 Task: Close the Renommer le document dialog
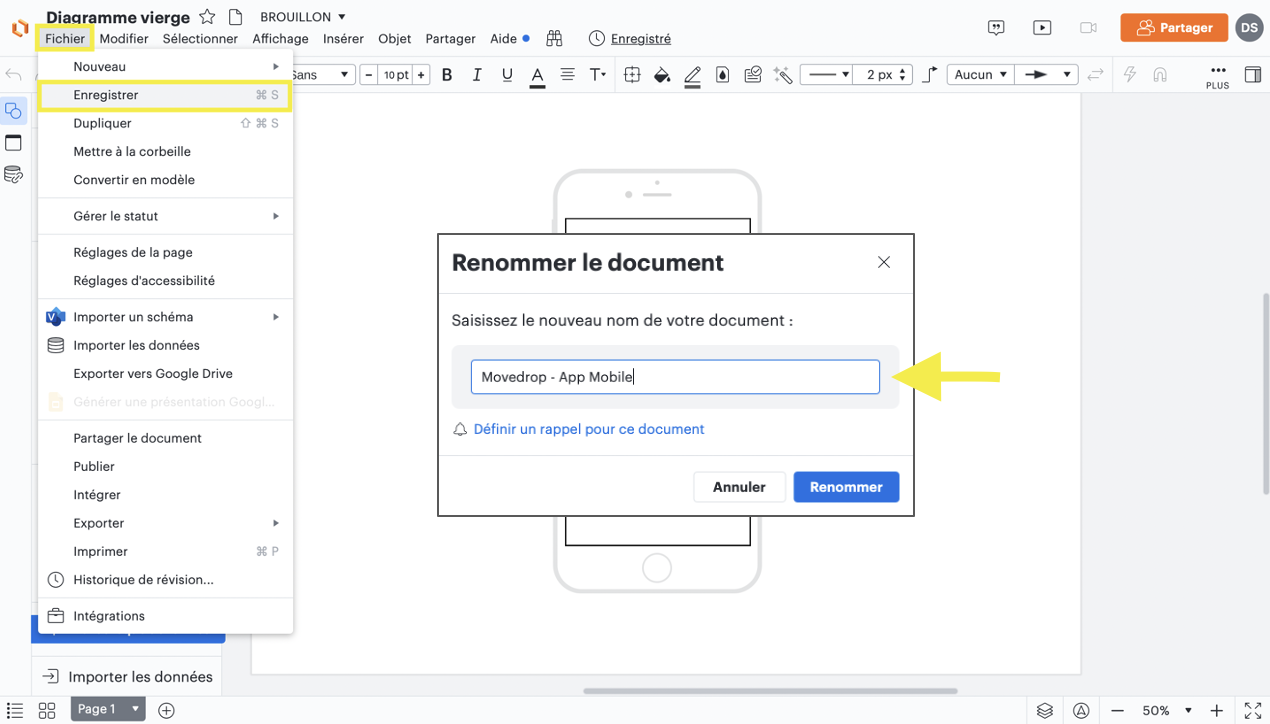pos(884,262)
